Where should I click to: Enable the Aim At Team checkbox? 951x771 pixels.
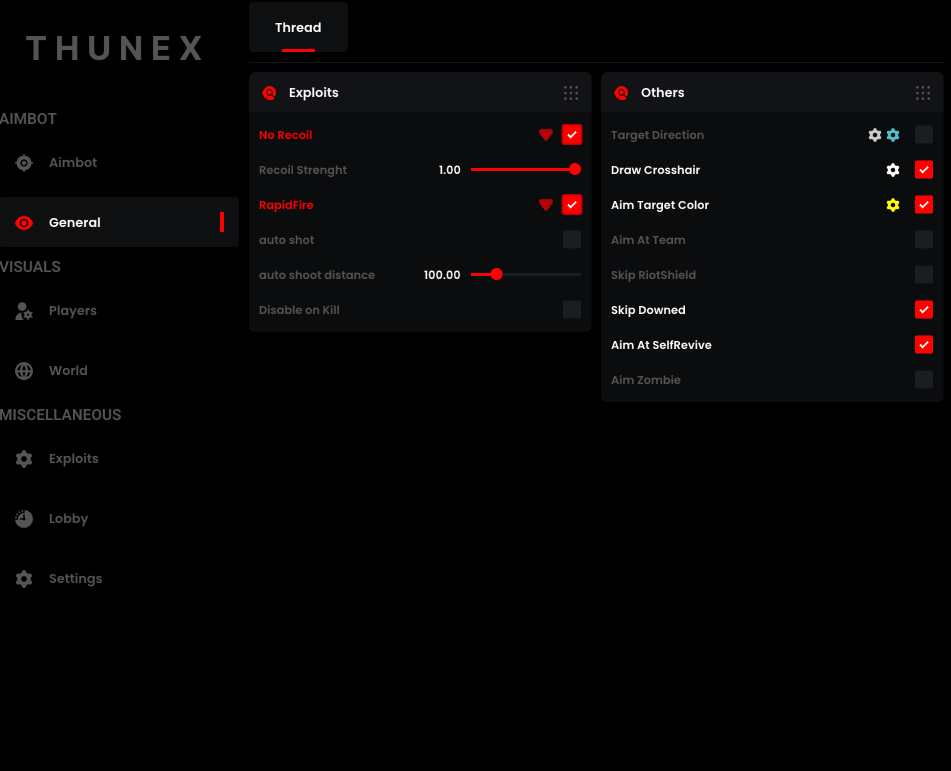click(923, 240)
